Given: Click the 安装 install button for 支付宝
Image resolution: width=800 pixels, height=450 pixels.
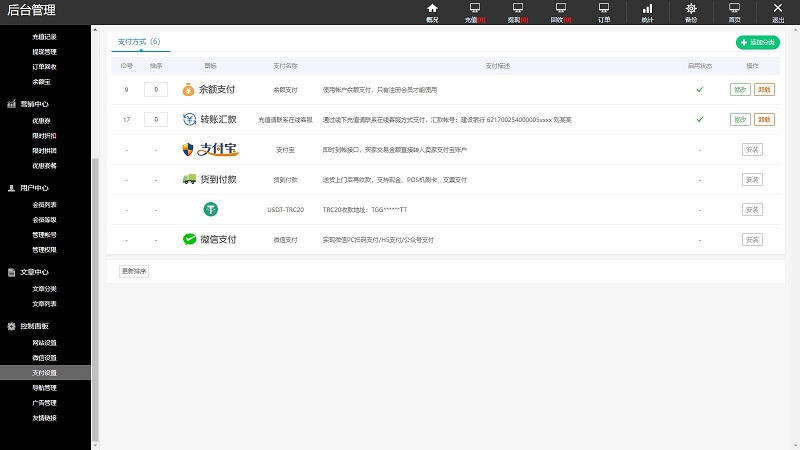Looking at the screenshot, I should (x=752, y=149).
